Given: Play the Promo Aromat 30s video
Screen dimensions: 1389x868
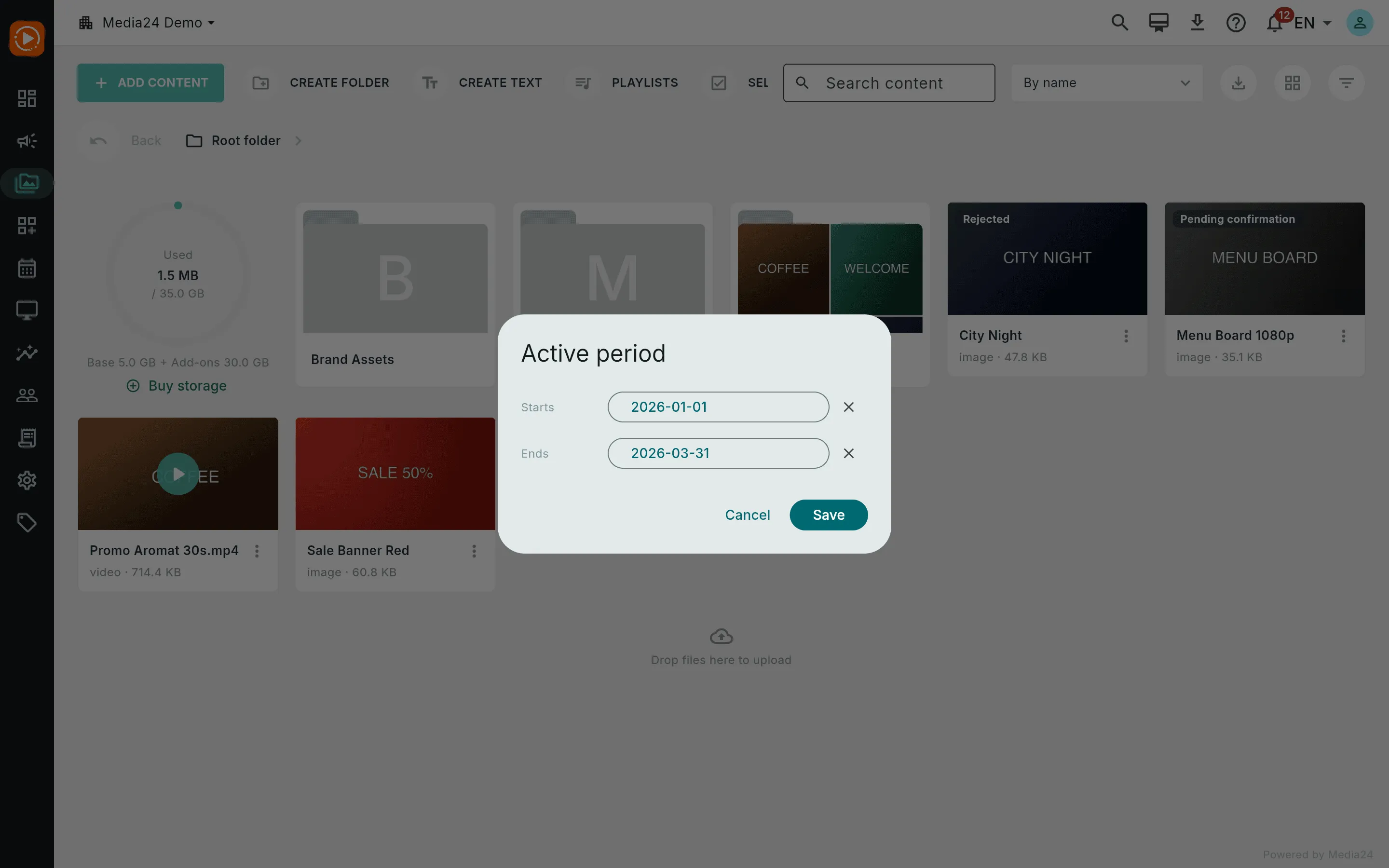Looking at the screenshot, I should pos(178,474).
